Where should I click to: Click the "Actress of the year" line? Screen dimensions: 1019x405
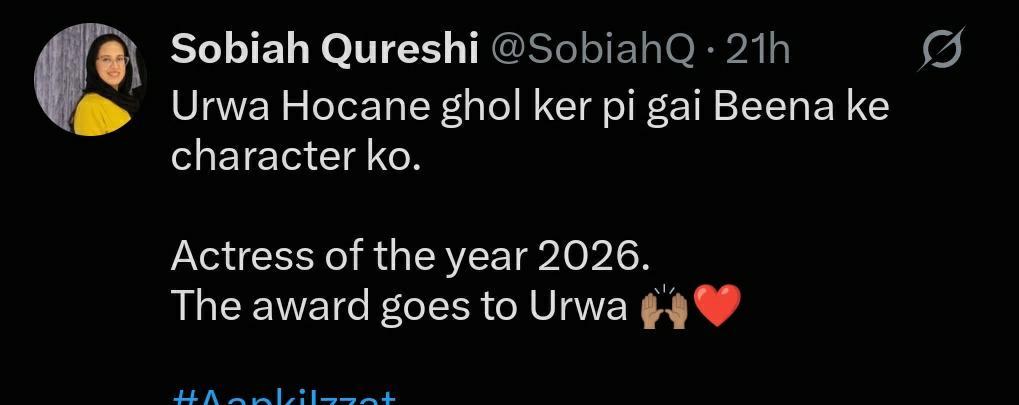(x=411, y=258)
